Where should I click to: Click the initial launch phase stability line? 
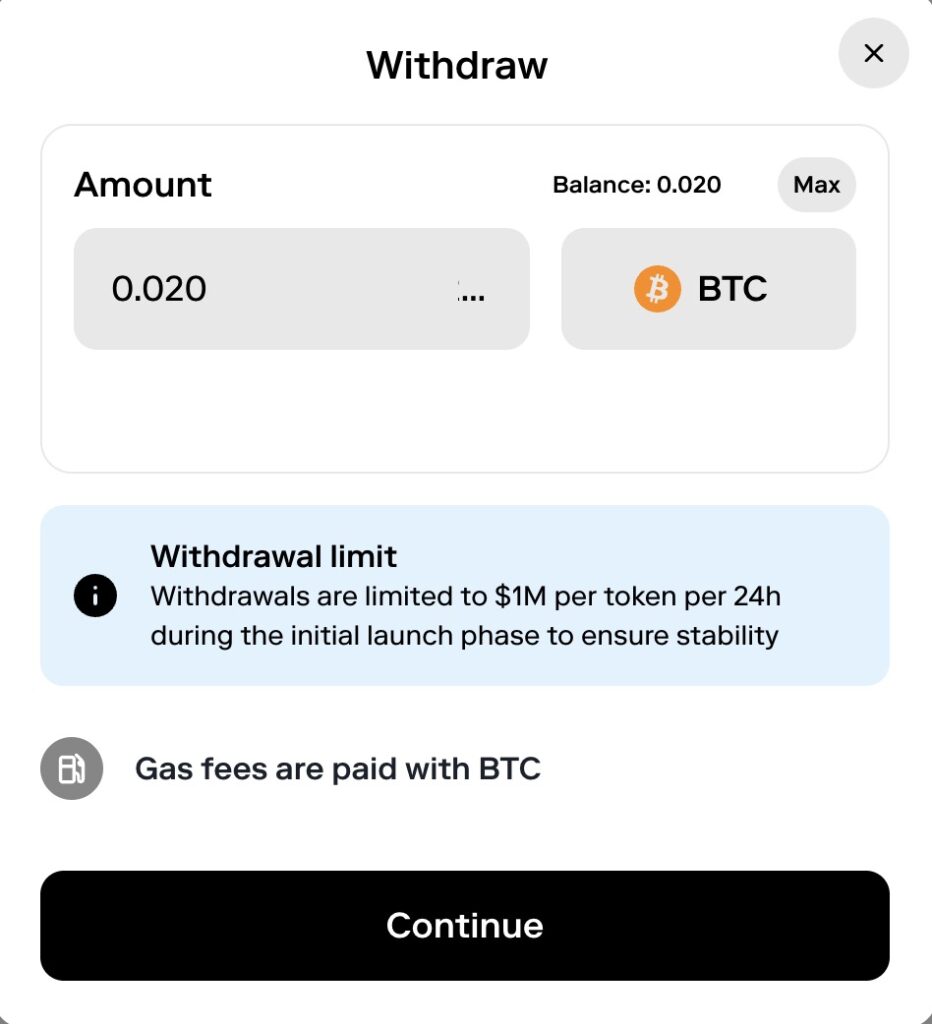[x=464, y=636]
